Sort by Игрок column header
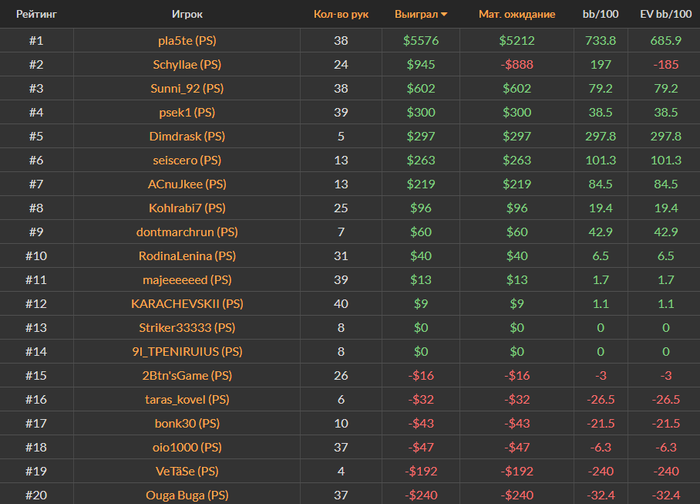Screen dimensions: 700x504 [187, 15]
